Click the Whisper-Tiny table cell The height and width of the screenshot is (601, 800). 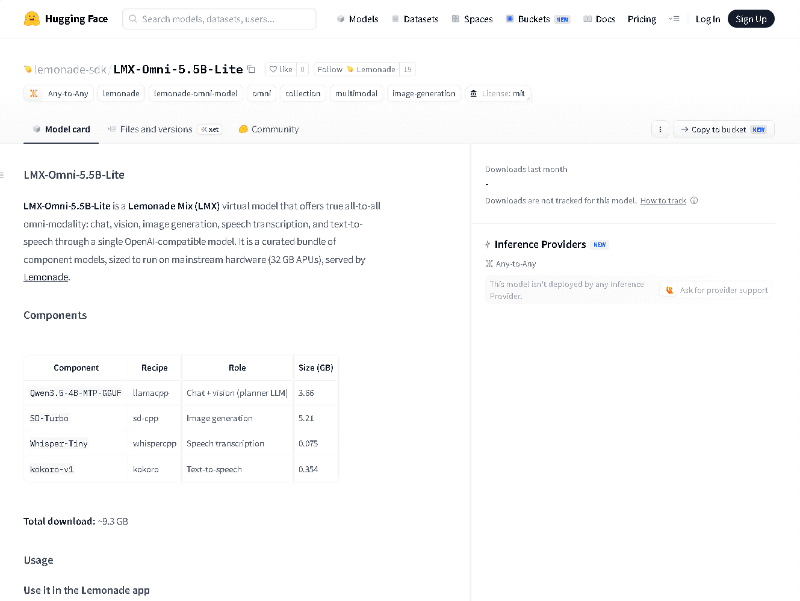pos(76,443)
